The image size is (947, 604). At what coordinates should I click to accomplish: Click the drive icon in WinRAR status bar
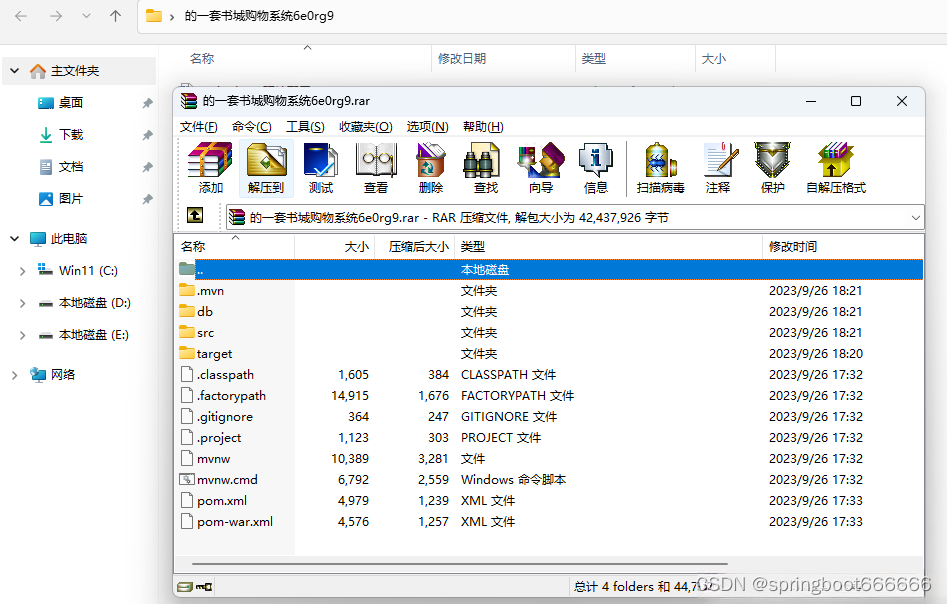(185, 586)
